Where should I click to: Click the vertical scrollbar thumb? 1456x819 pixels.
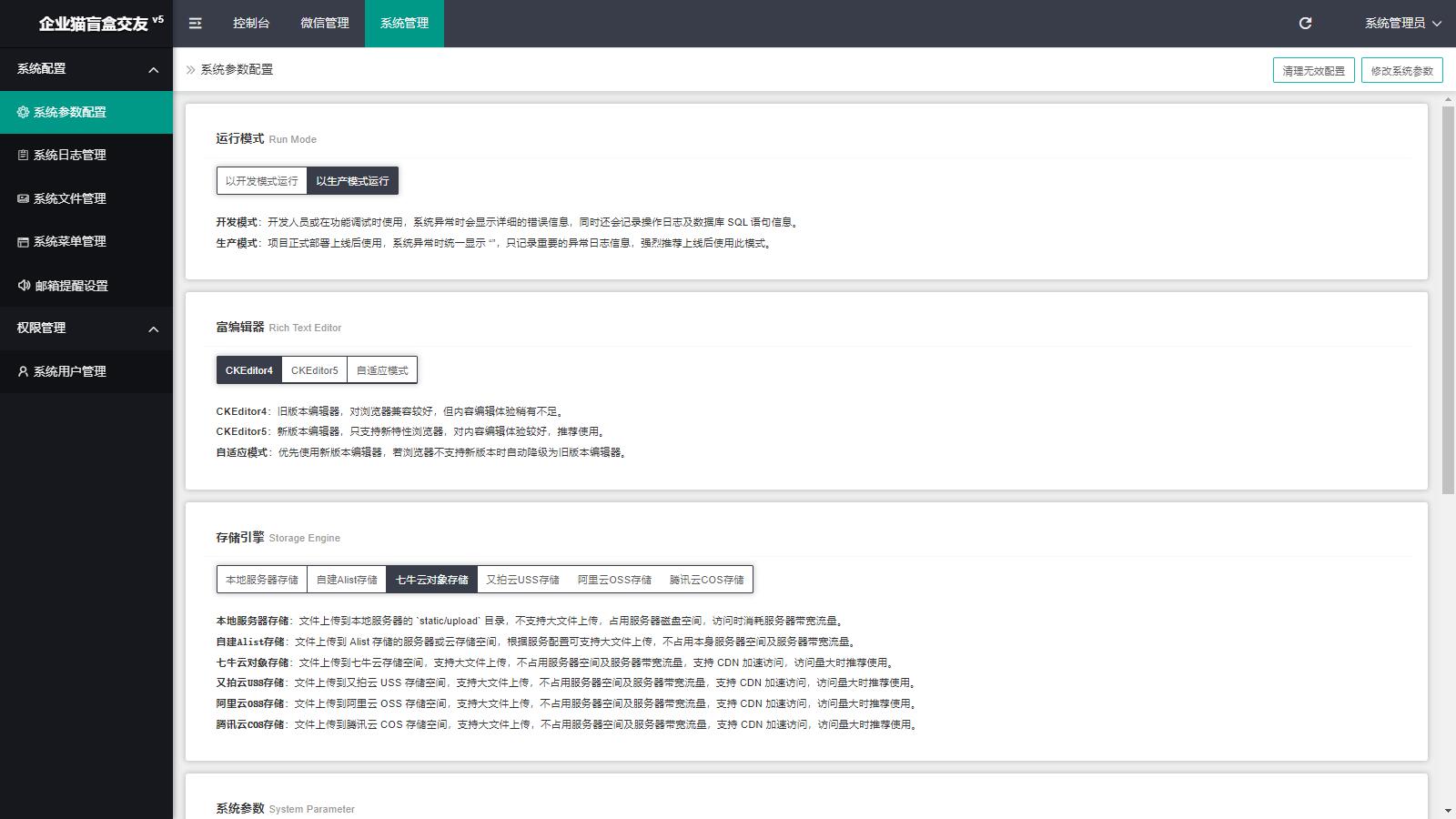[x=1448, y=300]
